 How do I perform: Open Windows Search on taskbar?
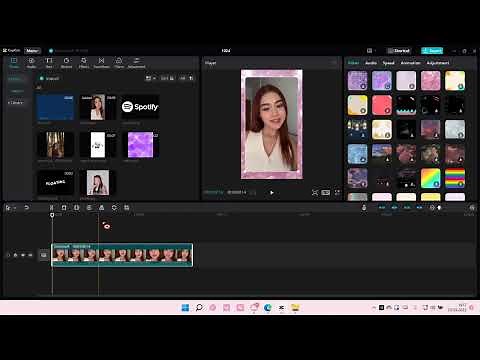(x=199, y=307)
